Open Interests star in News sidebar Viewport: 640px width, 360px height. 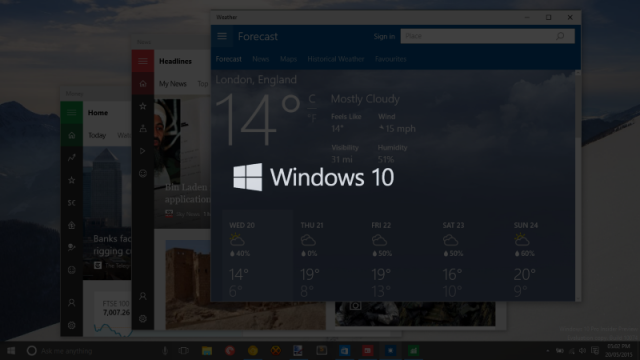tap(143, 106)
